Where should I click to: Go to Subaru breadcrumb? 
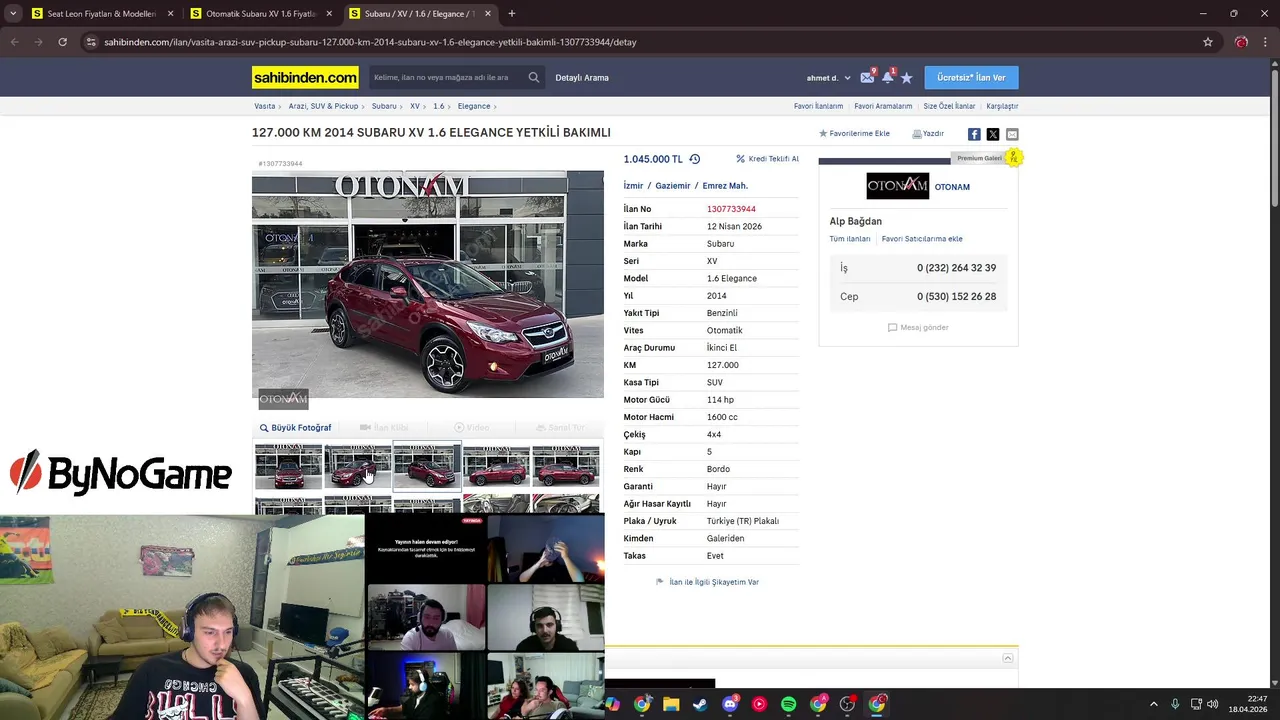384,106
